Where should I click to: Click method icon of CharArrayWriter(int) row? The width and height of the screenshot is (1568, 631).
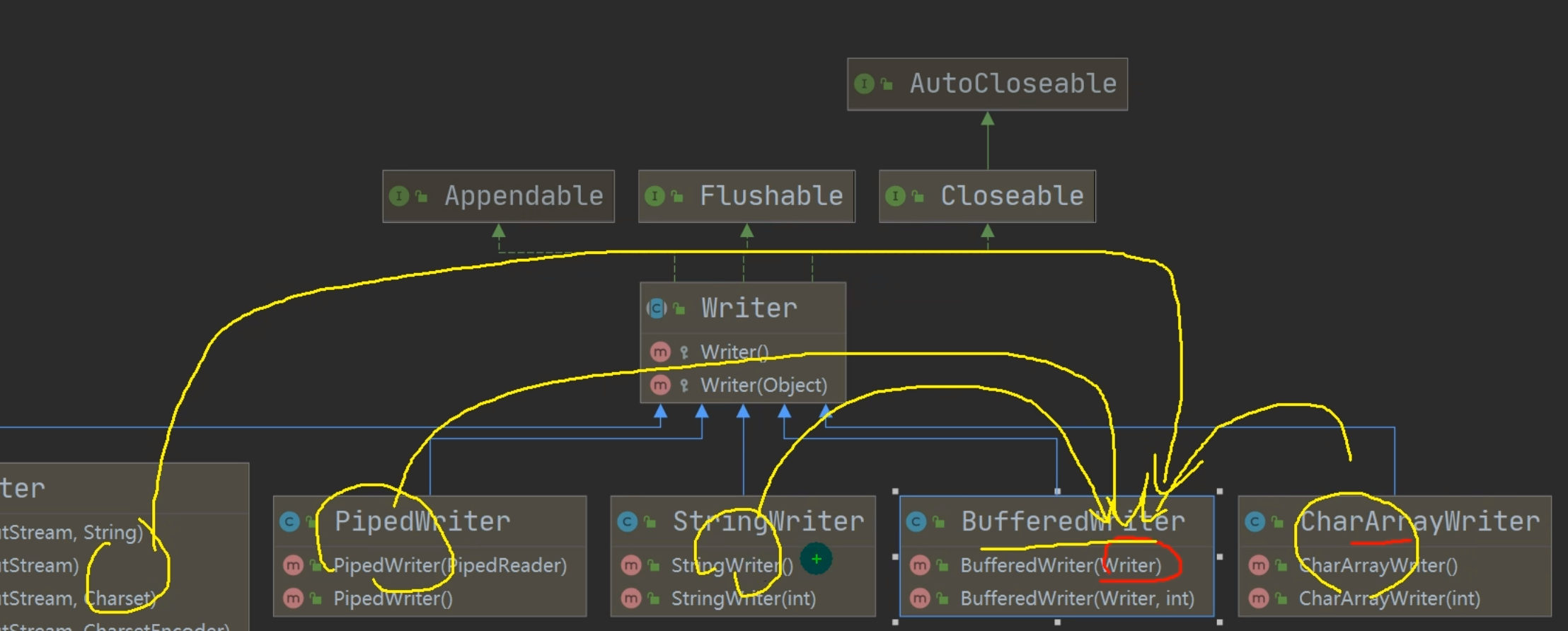[1258, 598]
